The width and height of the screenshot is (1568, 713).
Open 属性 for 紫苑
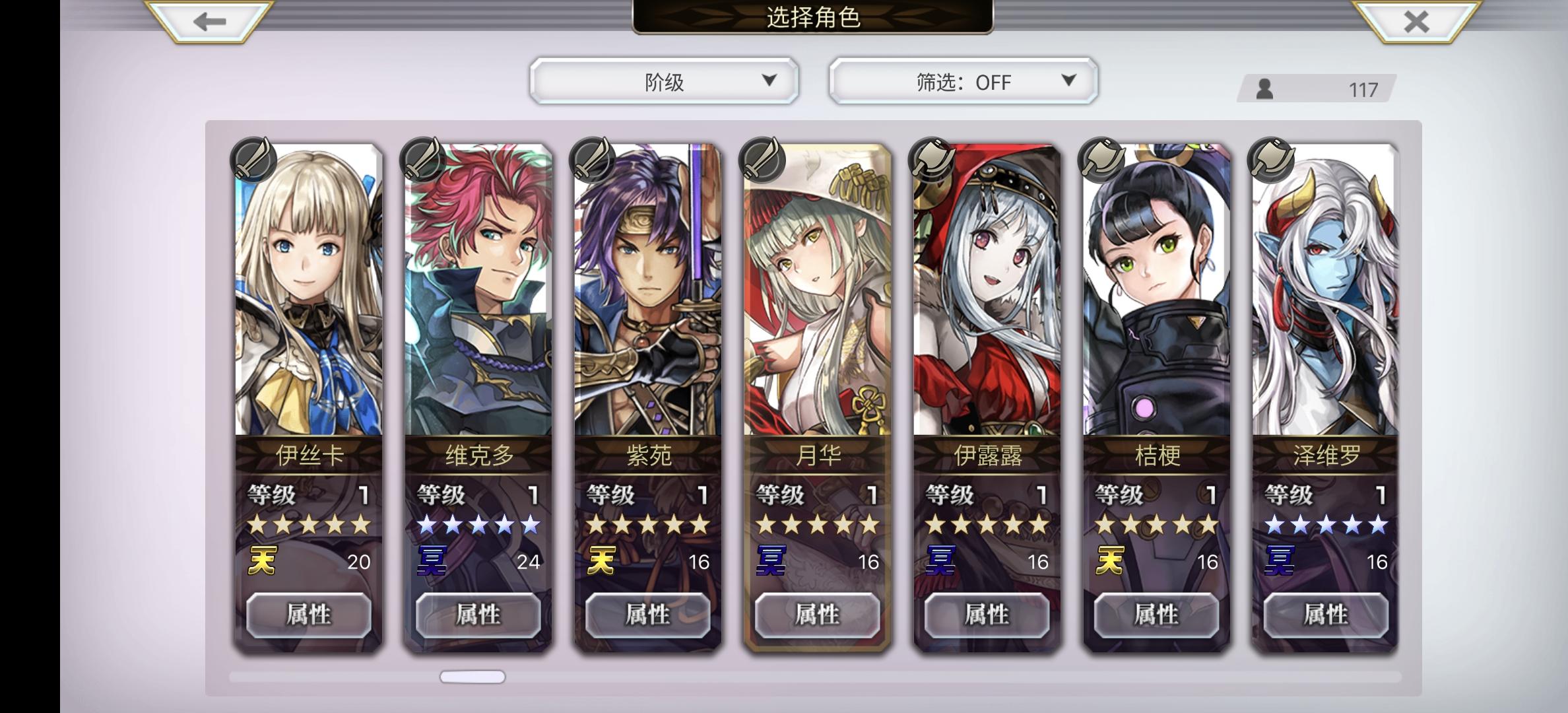[x=648, y=615]
